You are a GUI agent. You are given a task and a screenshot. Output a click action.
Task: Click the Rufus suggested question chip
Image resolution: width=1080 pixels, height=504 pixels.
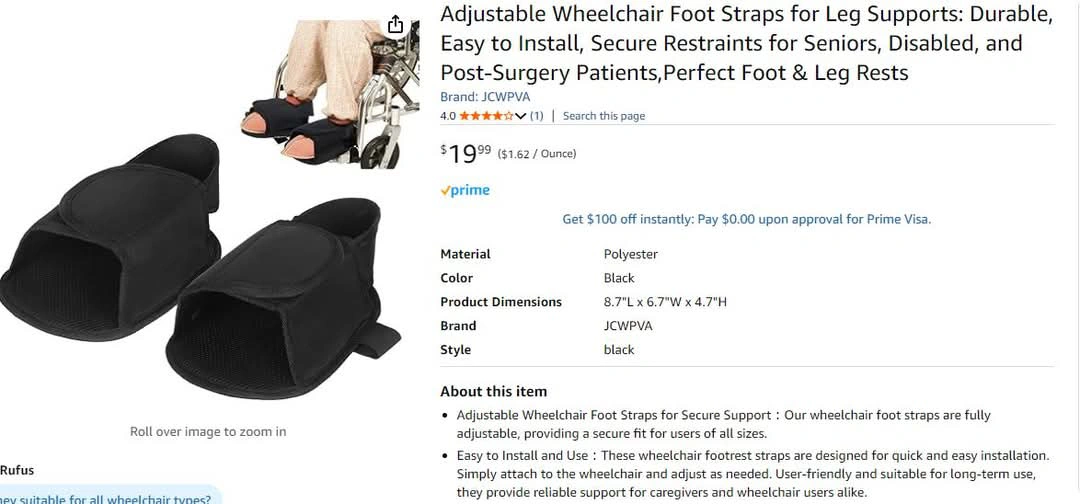click(110, 496)
